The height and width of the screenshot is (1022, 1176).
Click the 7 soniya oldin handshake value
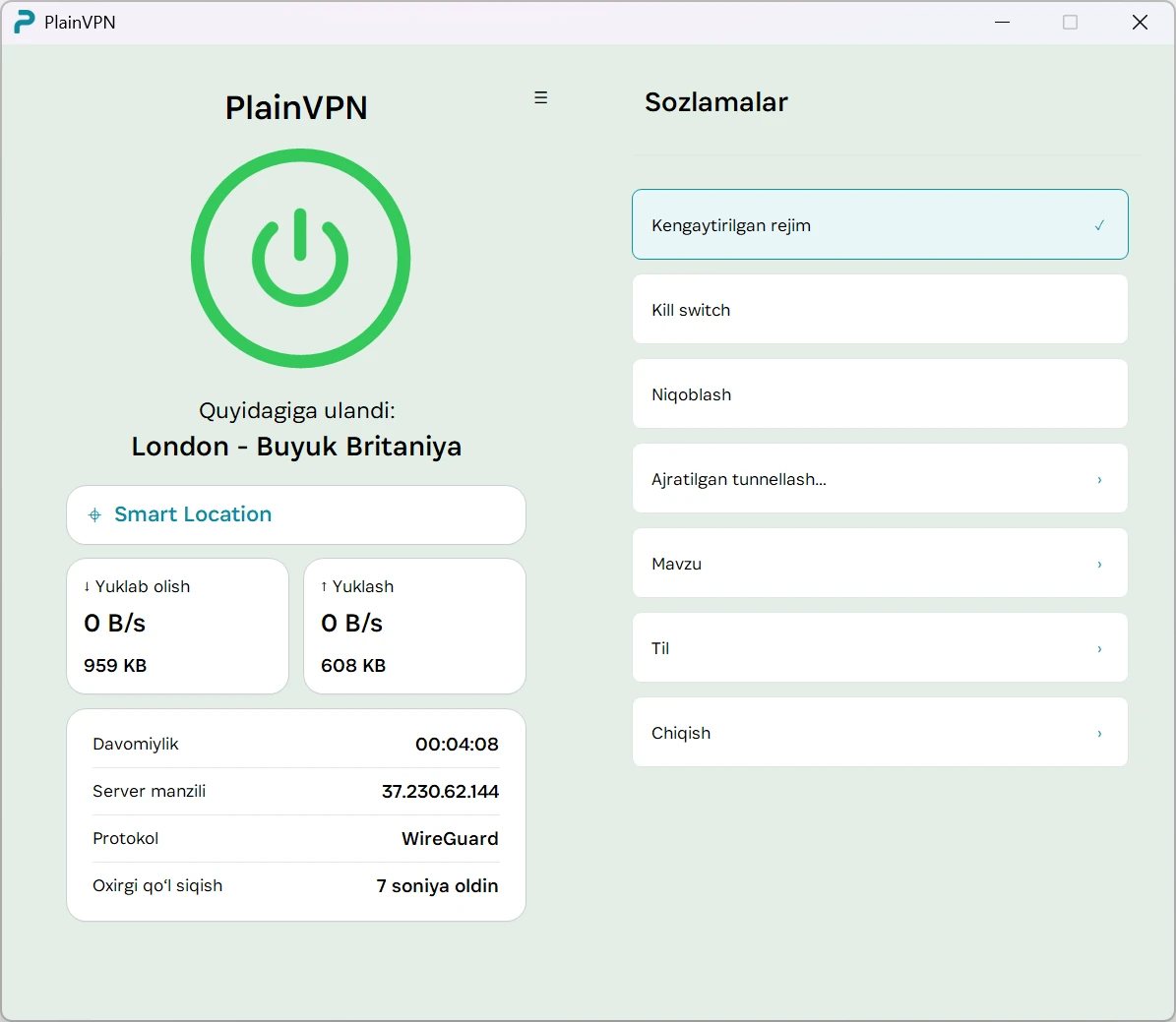coord(437,885)
